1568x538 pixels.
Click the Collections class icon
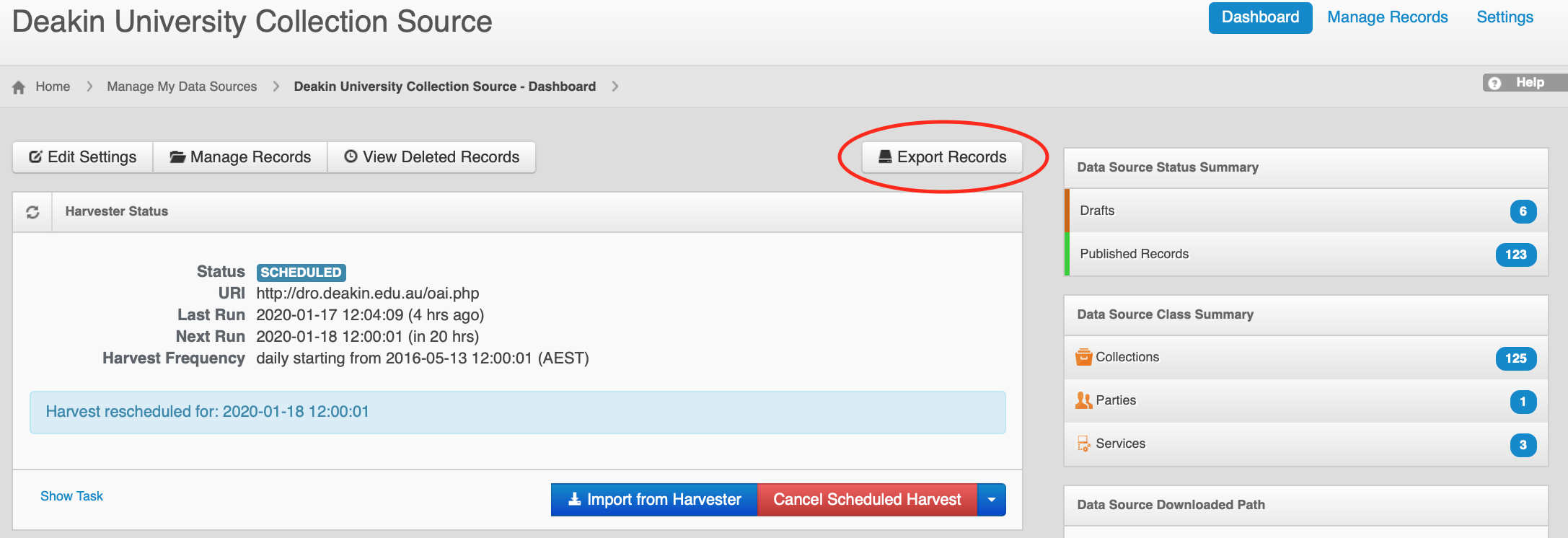click(1083, 358)
